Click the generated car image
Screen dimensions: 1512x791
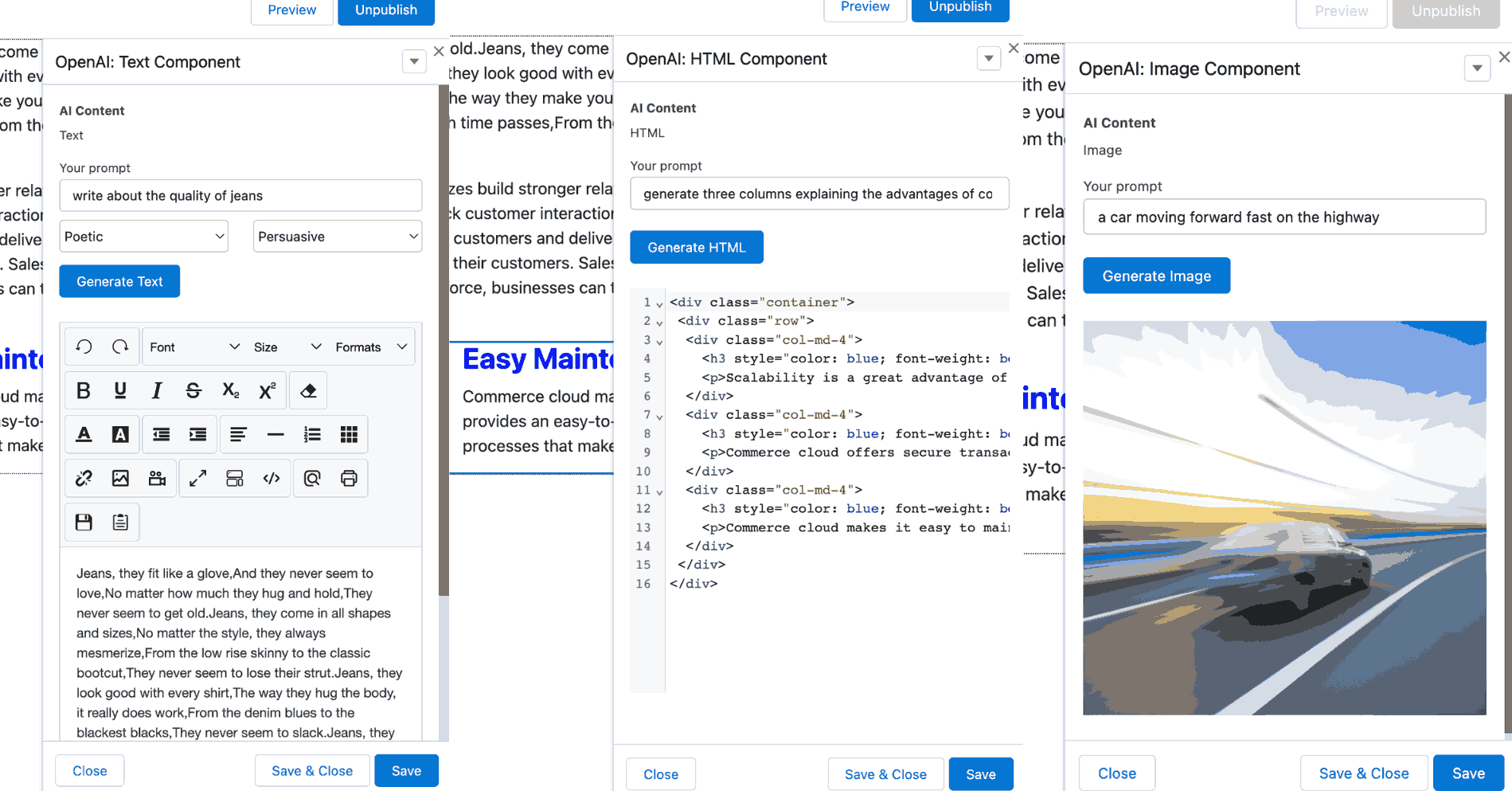[x=1284, y=518]
